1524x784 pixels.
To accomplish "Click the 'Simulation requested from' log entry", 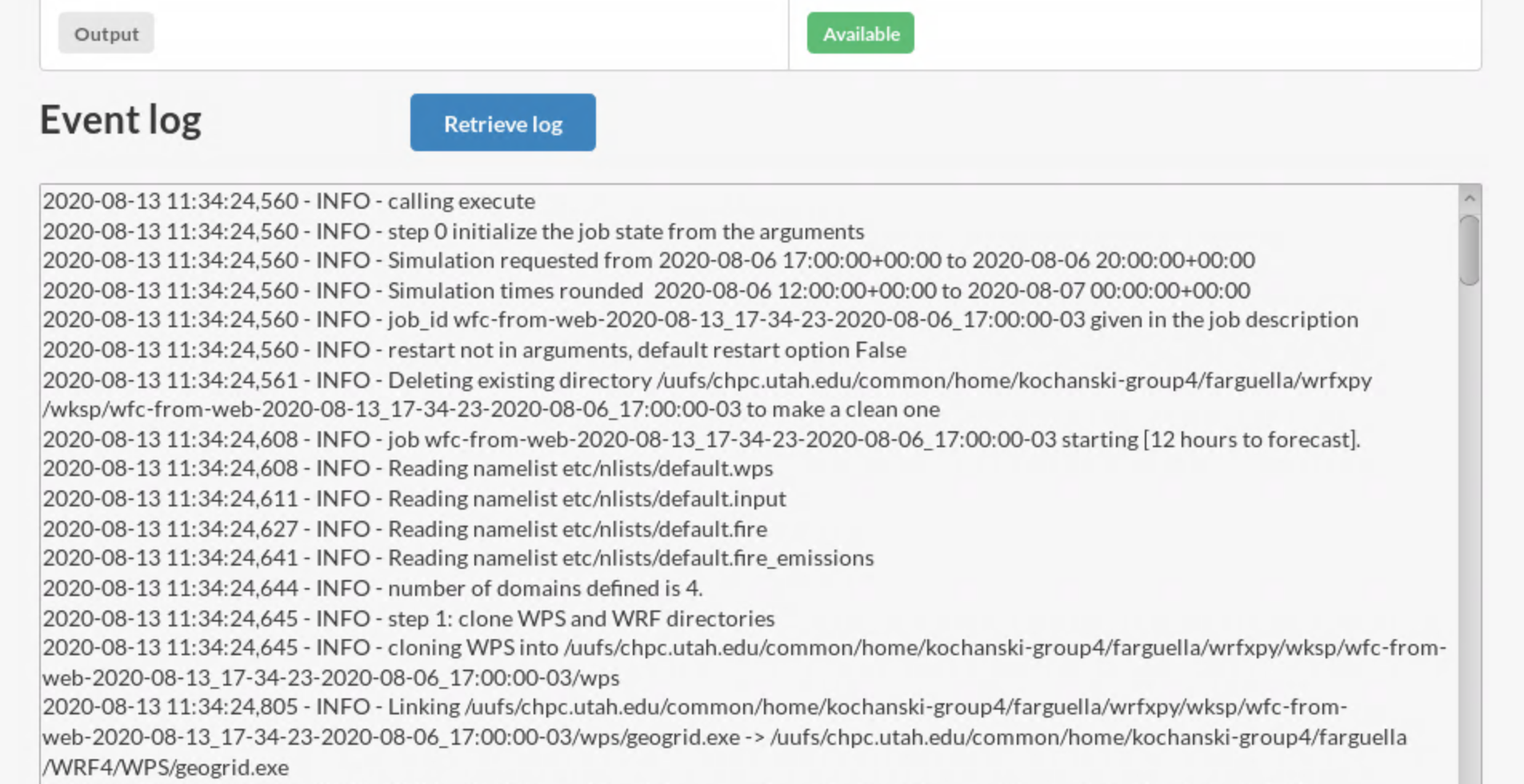I will [649, 260].
